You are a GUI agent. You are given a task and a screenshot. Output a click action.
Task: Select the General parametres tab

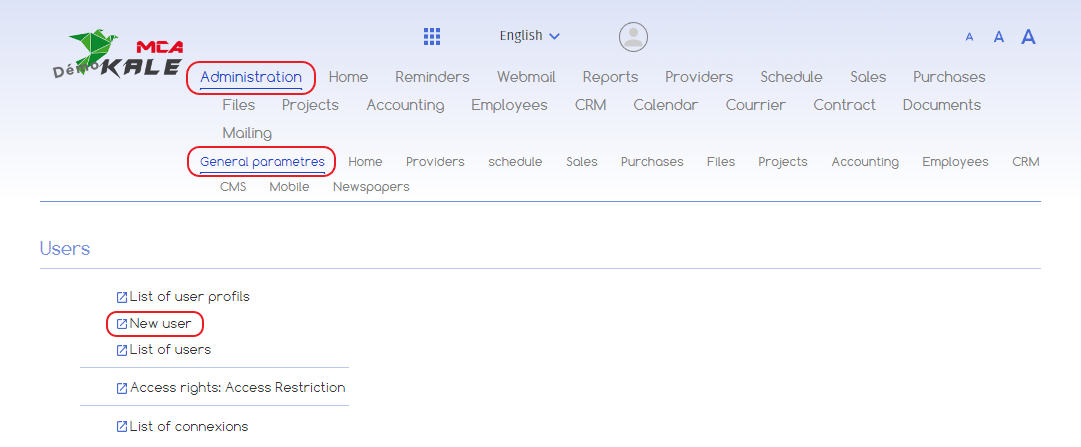262,161
